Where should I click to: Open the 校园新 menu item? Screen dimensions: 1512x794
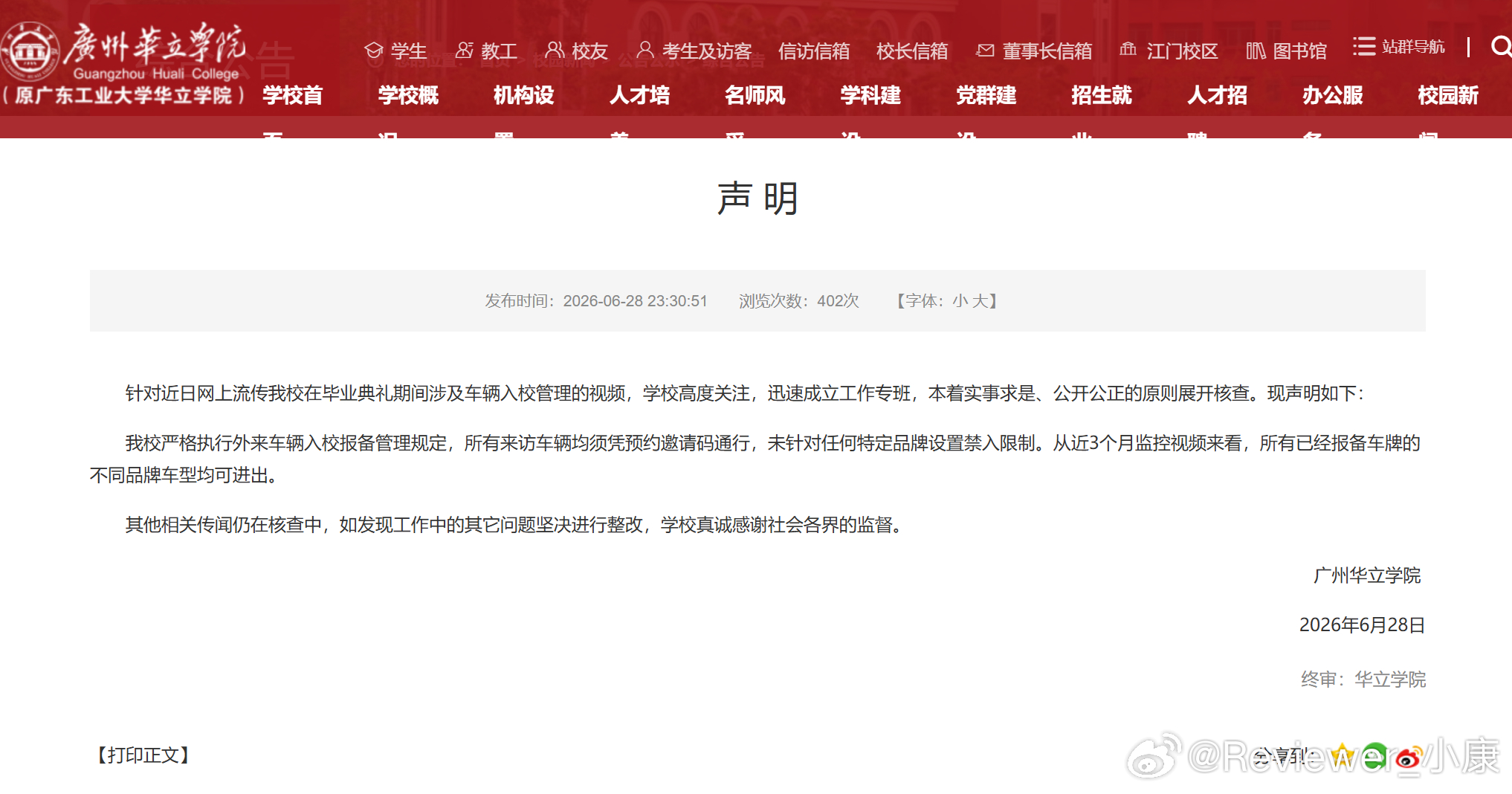1448,95
